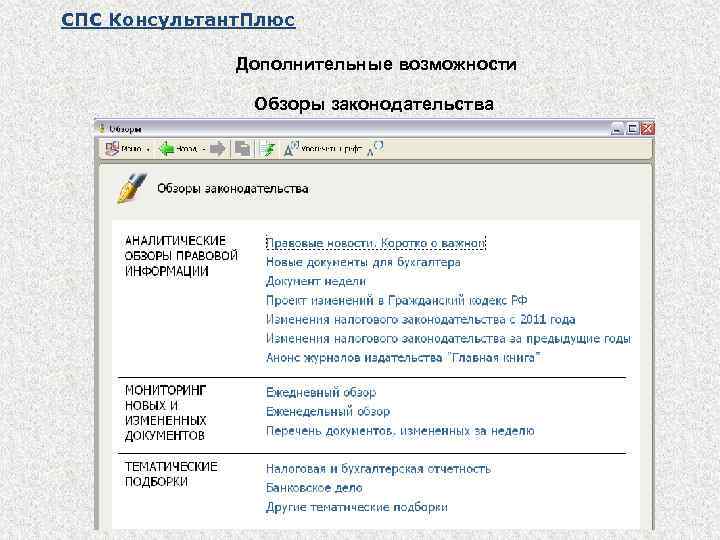Open Проект изменений в Гражданский кодекс РФ
The height and width of the screenshot is (540, 720).
tap(396, 300)
